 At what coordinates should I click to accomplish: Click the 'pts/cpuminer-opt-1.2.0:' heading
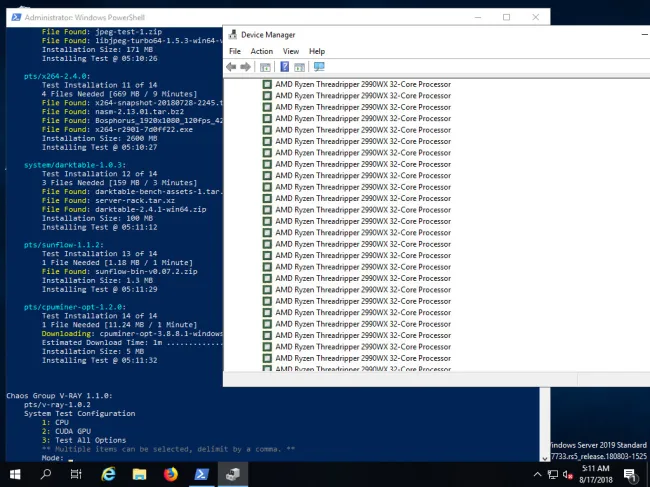click(x=75, y=307)
